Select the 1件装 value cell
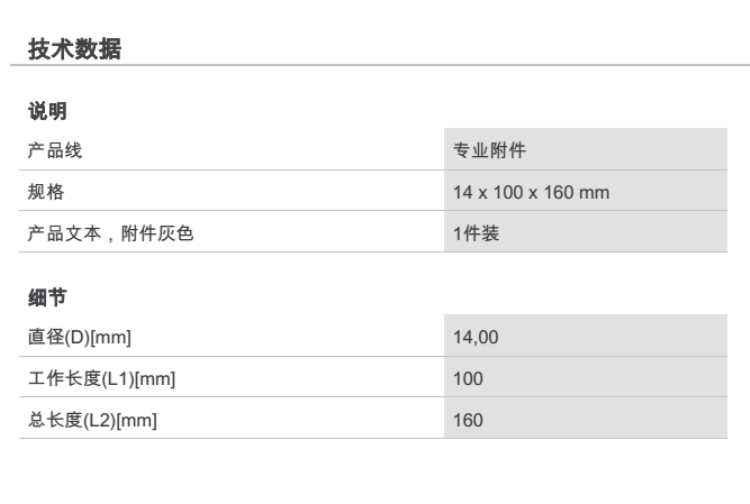 tap(475, 233)
